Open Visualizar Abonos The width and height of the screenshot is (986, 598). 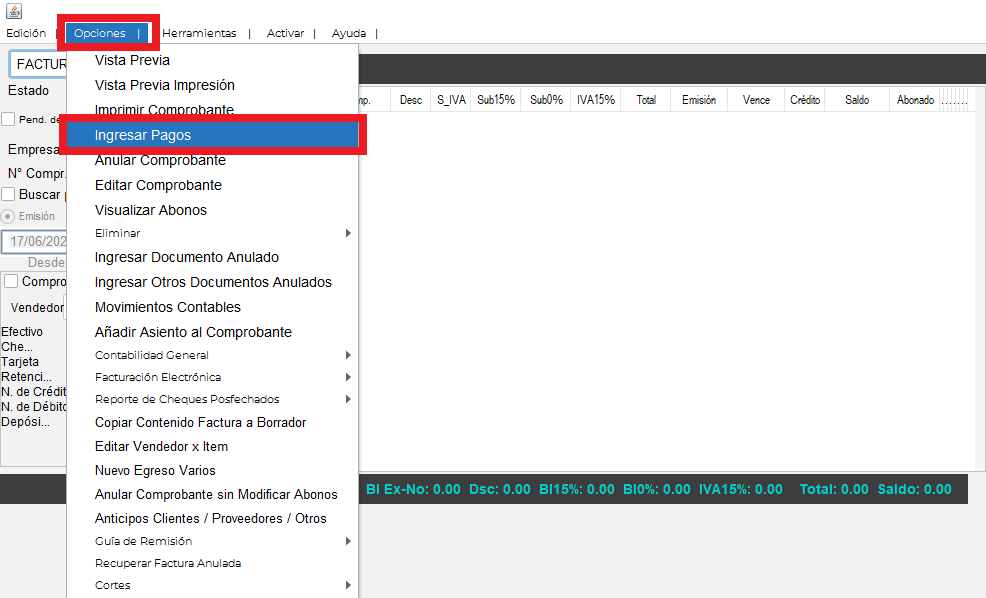coord(213,210)
